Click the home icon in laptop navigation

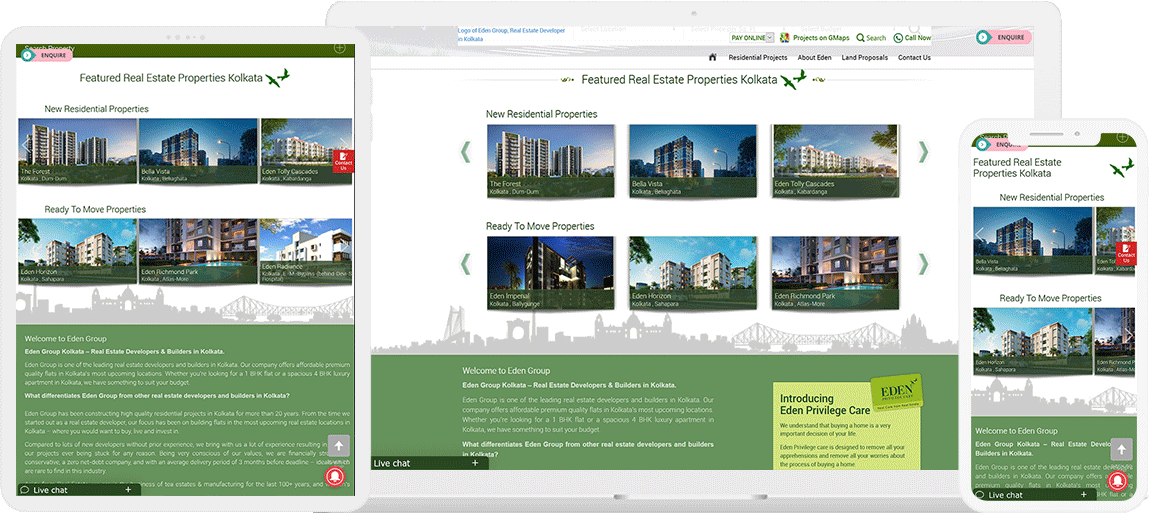[712, 57]
